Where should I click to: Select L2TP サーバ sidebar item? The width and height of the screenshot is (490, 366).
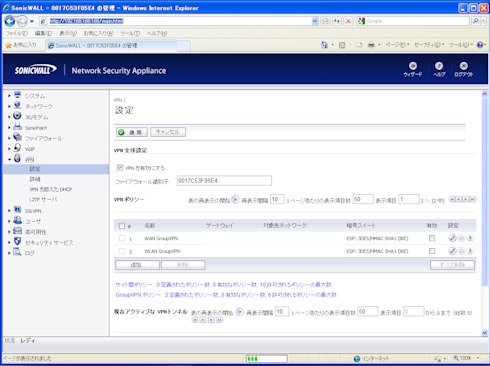tap(43, 199)
